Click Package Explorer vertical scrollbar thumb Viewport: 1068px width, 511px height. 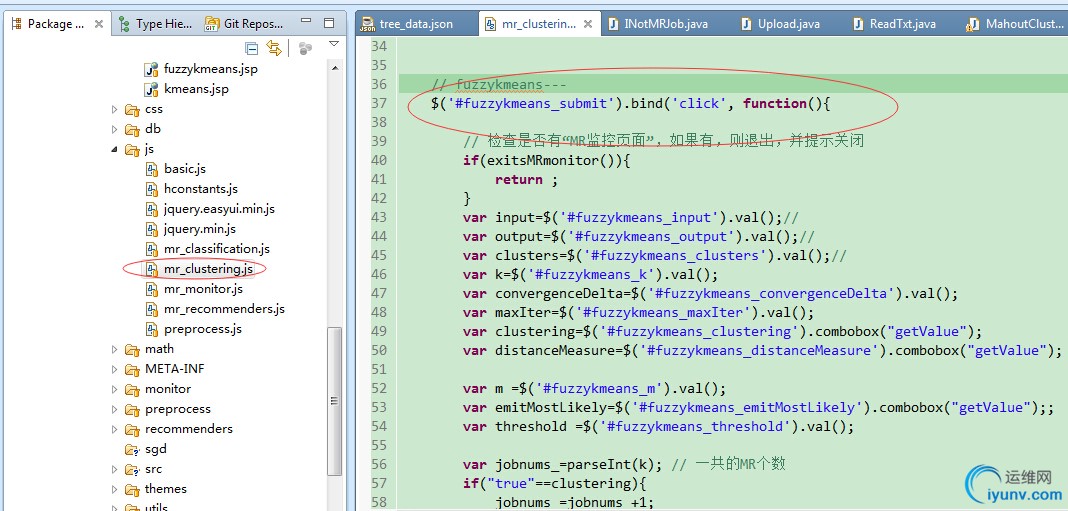(x=334, y=402)
